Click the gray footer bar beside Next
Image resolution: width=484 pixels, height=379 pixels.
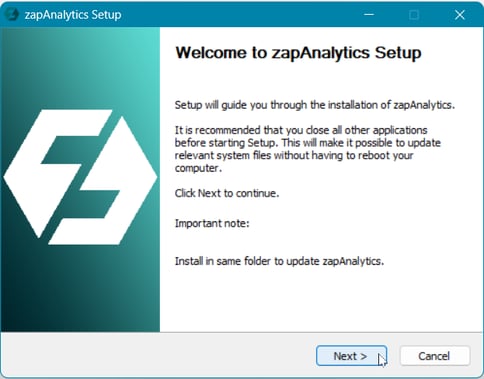point(157,355)
